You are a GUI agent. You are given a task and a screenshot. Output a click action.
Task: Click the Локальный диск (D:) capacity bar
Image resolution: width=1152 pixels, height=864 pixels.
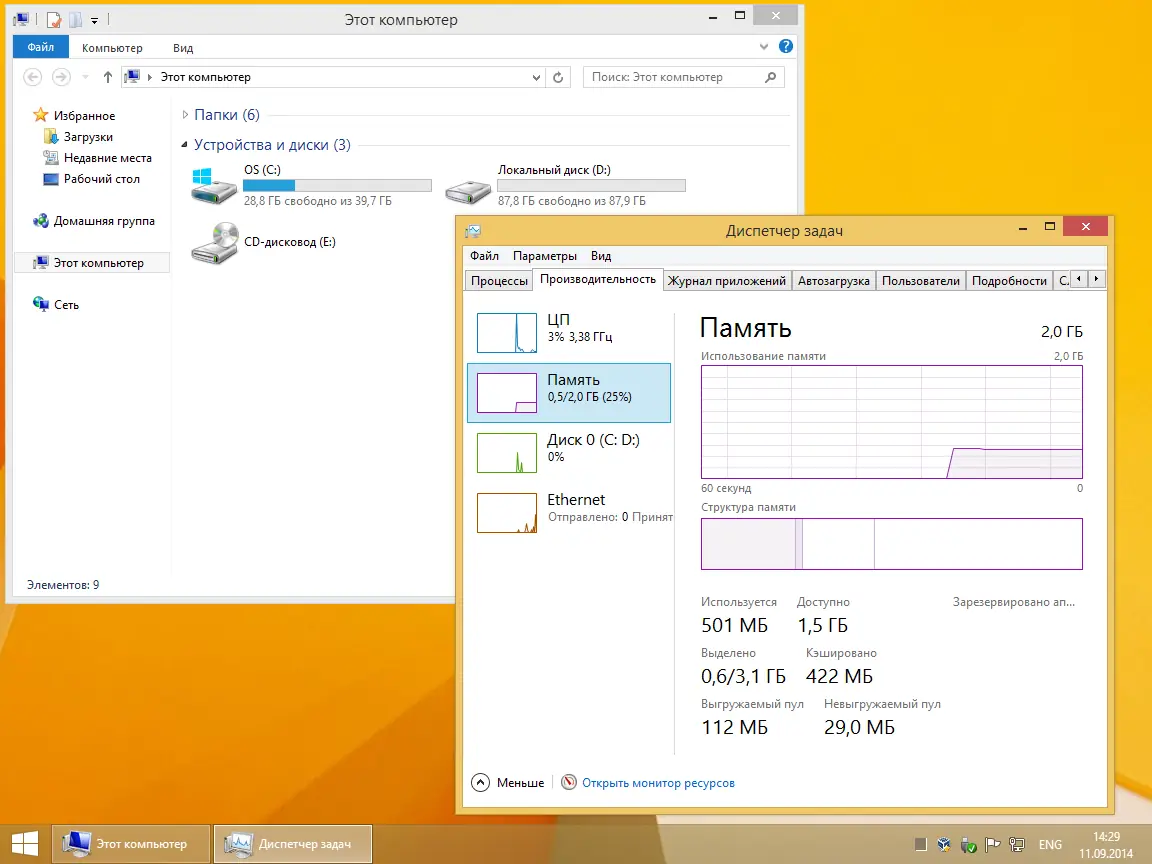point(591,185)
